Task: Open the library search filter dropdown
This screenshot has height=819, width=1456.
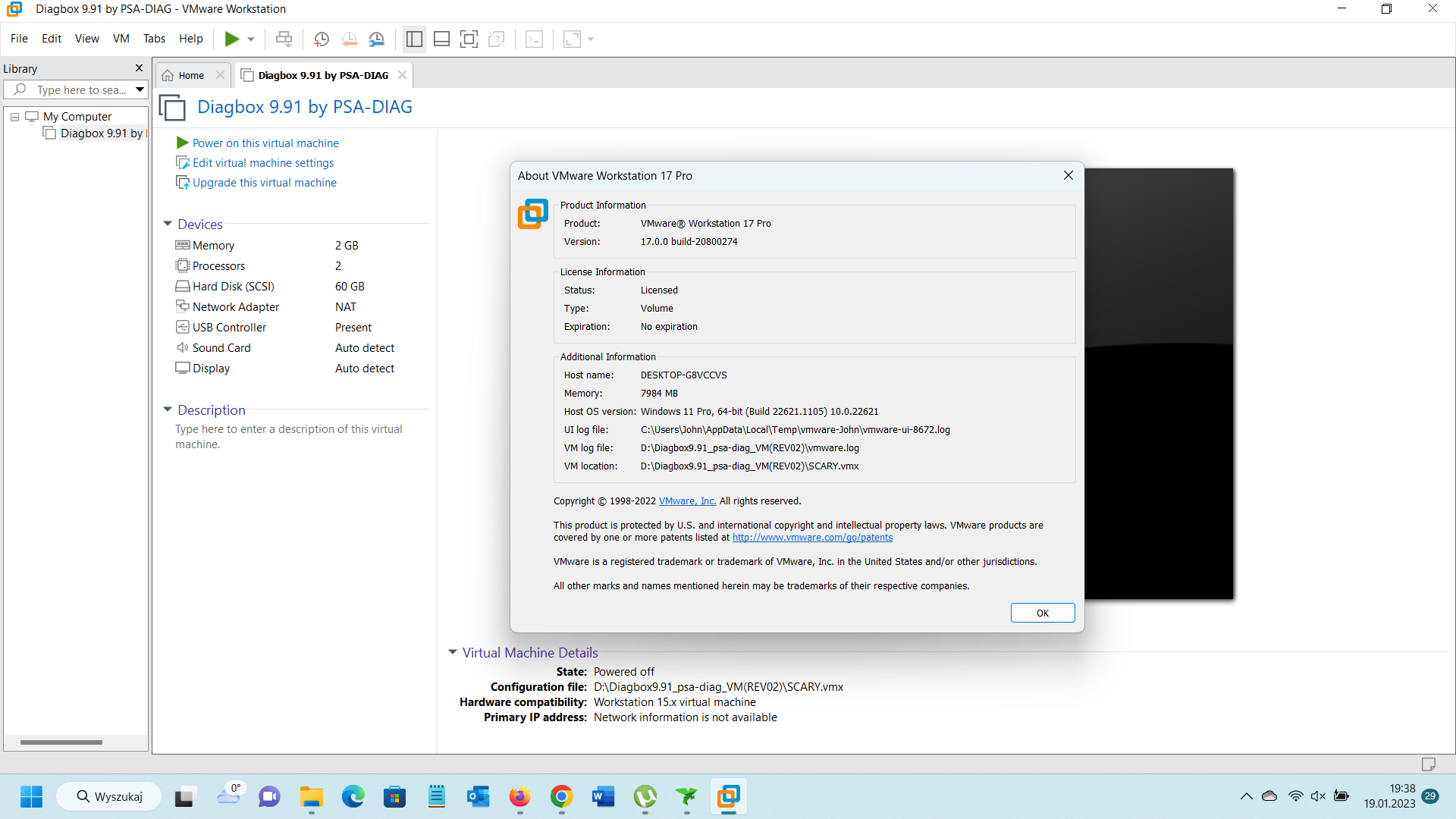Action: [x=140, y=89]
